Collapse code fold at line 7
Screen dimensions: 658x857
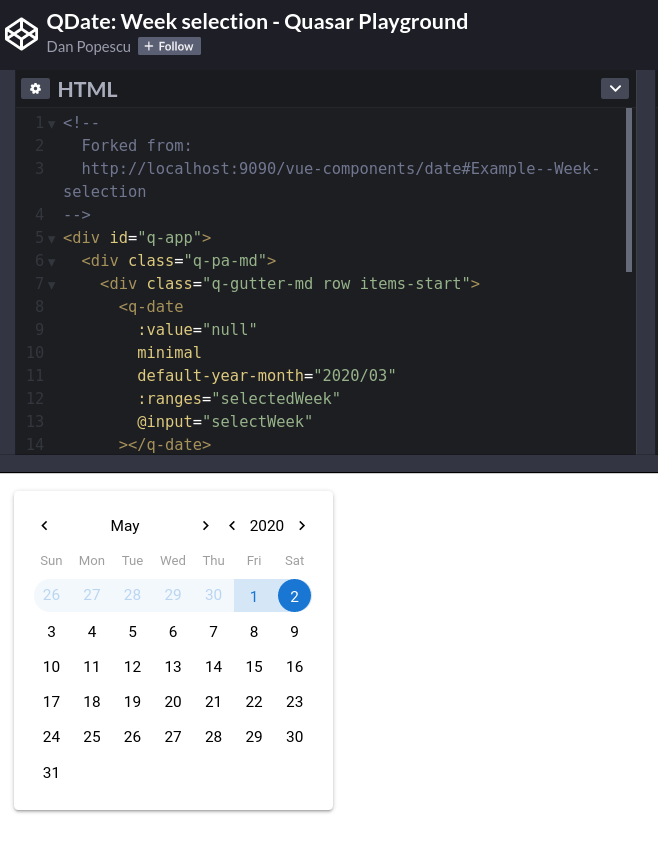pos(51,285)
